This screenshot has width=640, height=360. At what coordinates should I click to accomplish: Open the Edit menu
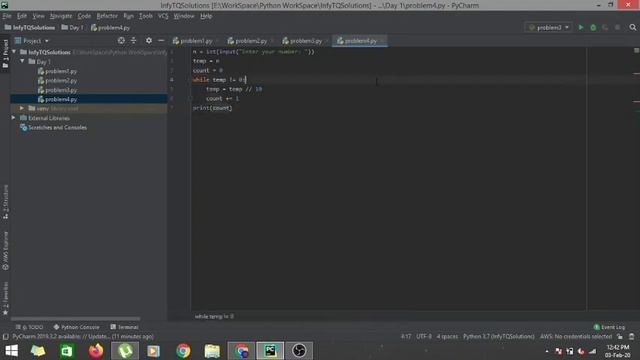(22, 16)
